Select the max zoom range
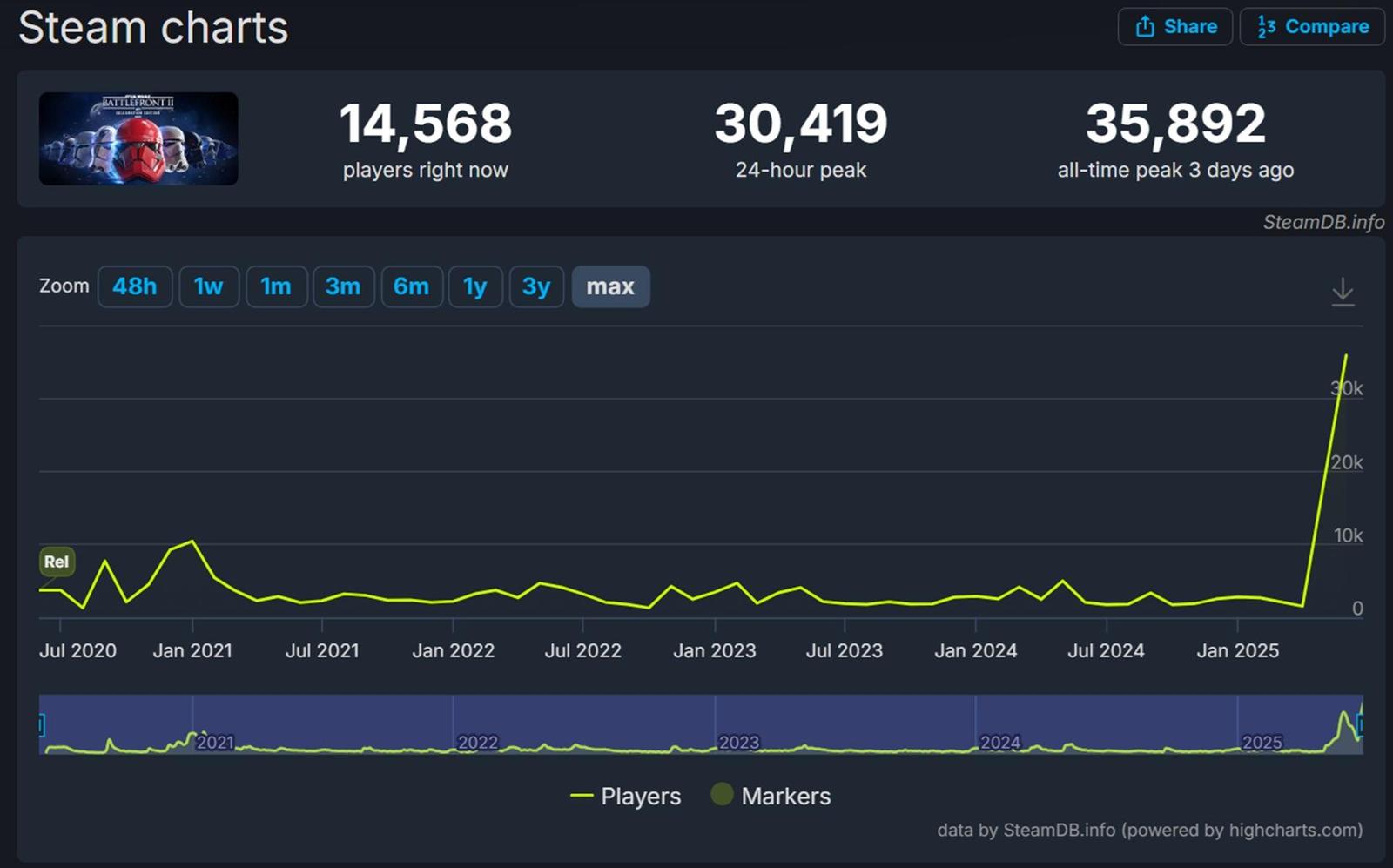The height and width of the screenshot is (868, 1393). click(610, 286)
